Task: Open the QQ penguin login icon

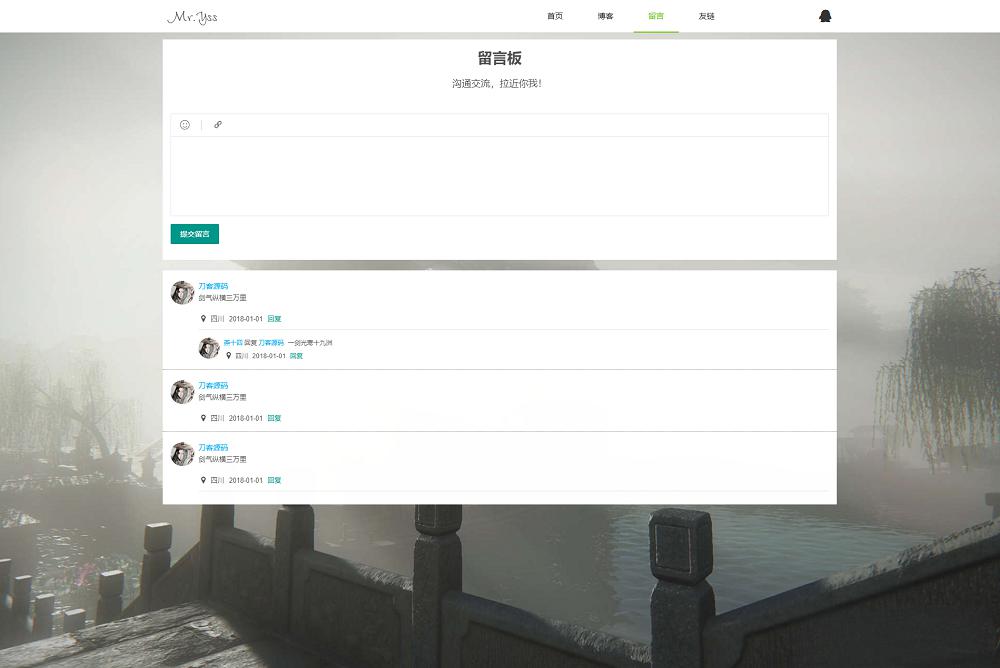Action: click(825, 16)
